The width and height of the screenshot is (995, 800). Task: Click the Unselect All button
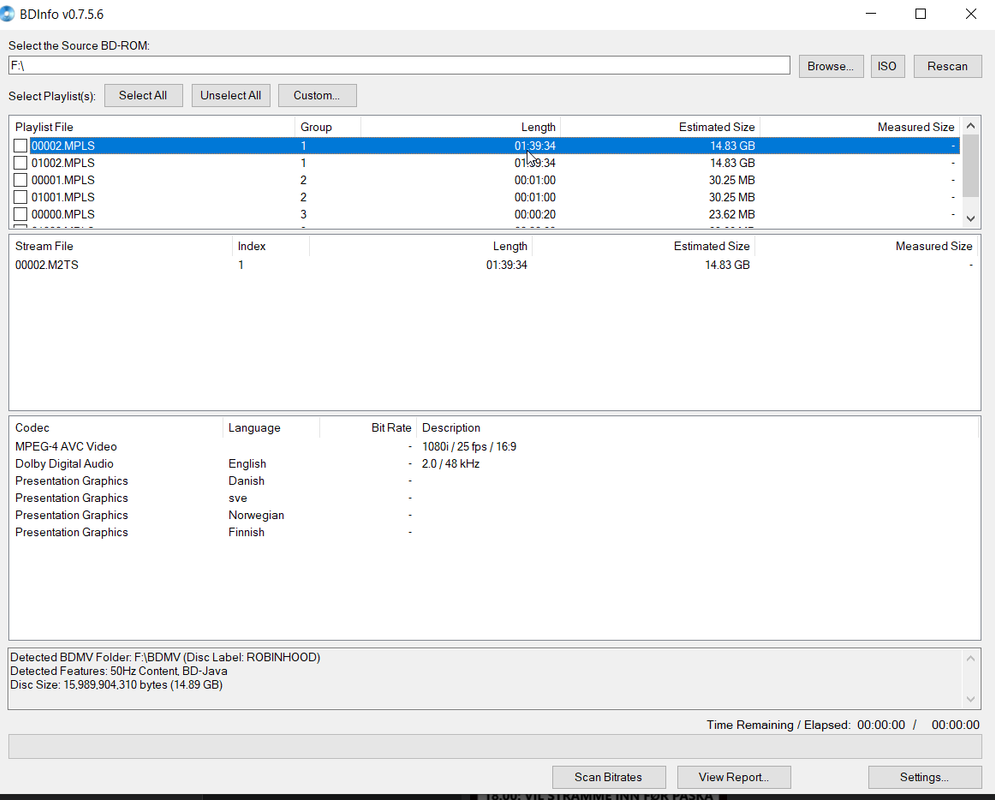point(231,95)
